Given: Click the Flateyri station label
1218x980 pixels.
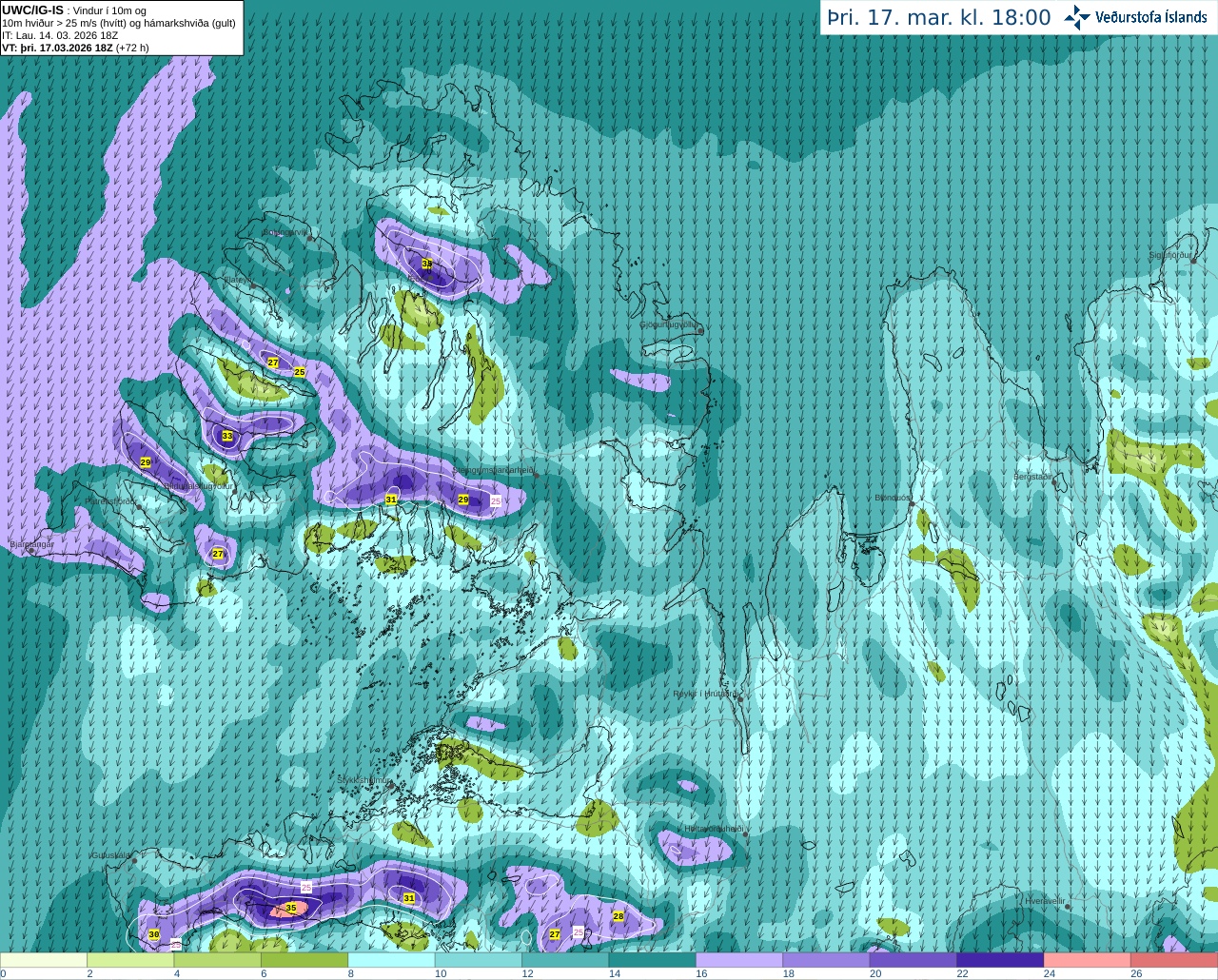Looking at the screenshot, I should (238, 280).
